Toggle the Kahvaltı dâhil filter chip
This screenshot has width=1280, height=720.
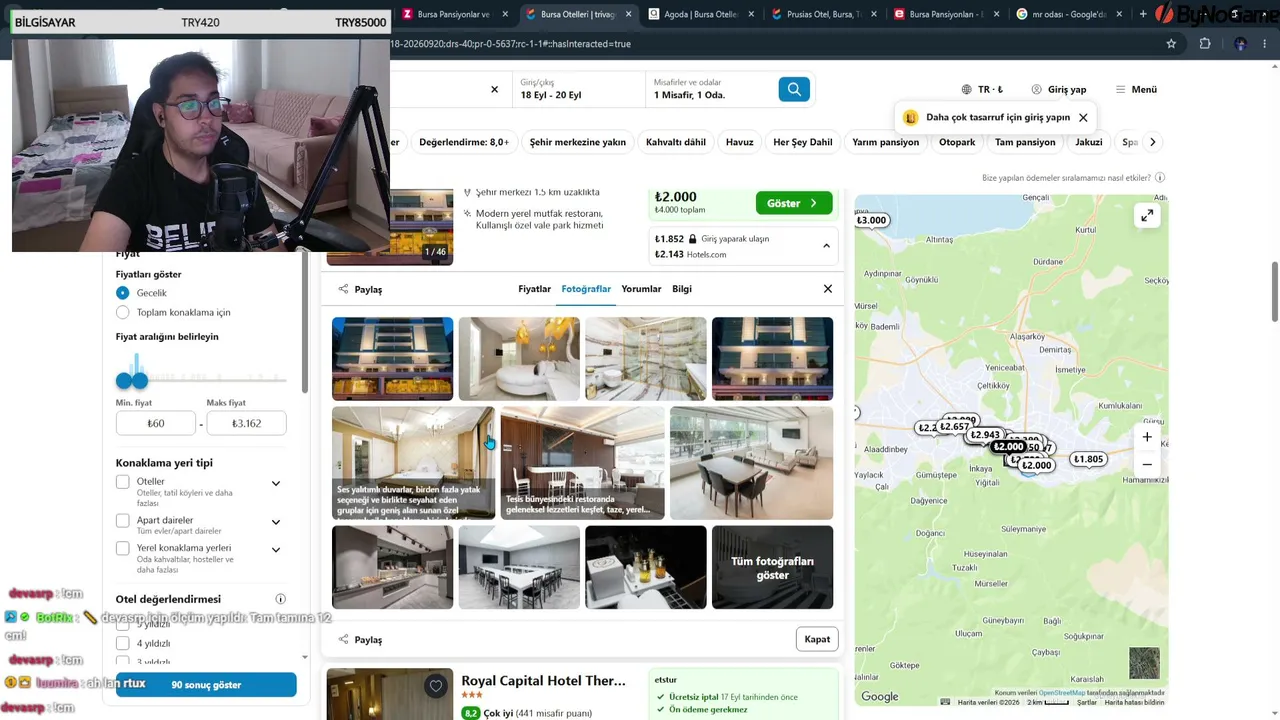tap(676, 142)
